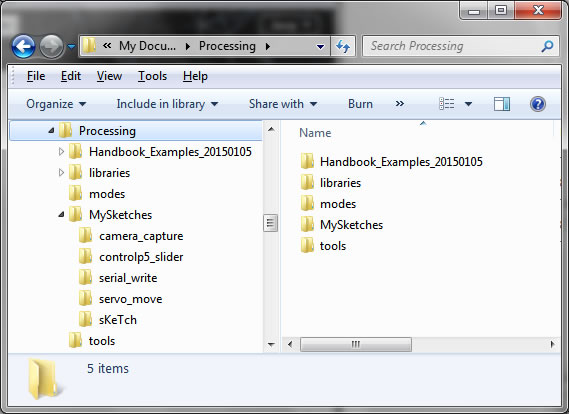This screenshot has height=414, width=569.
Task: Click My Docu... breadcrumb segment
Action: coord(147,46)
